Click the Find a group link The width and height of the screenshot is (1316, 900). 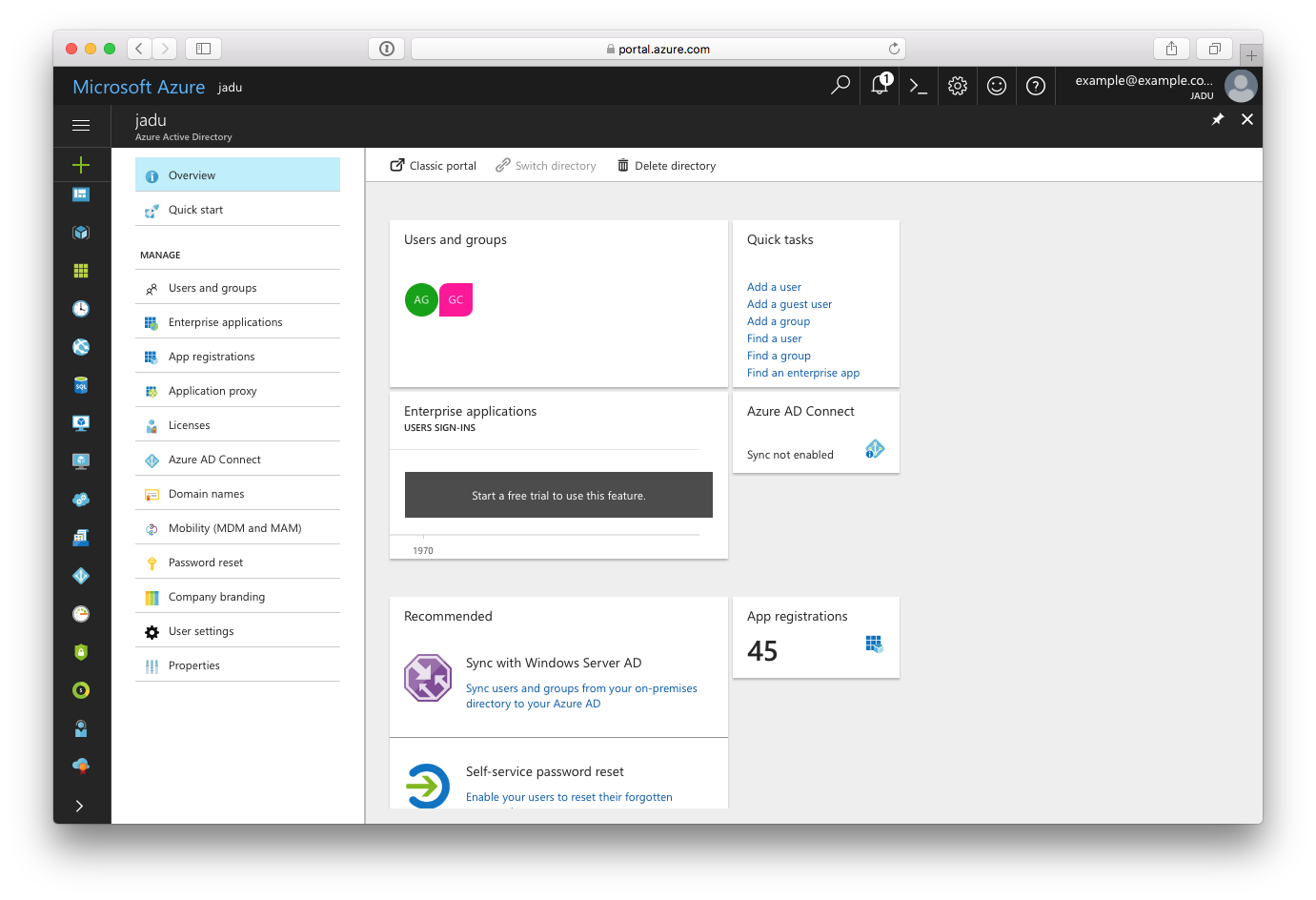[779, 356]
